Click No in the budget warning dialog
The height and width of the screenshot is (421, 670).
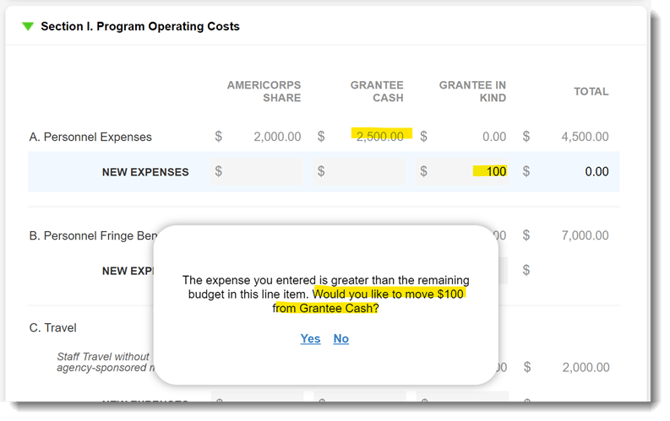pyautogui.click(x=341, y=339)
